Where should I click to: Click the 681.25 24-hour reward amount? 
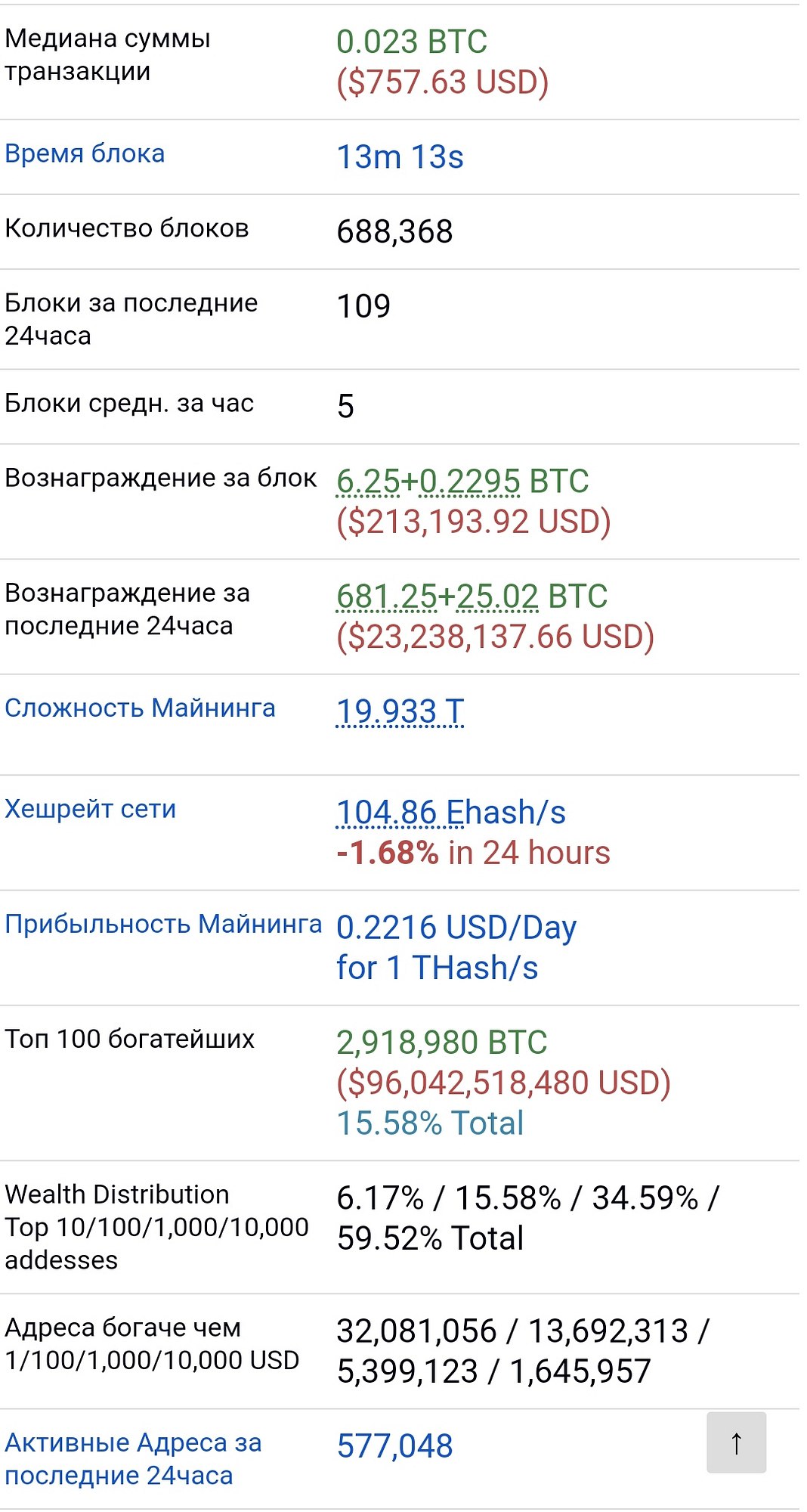(x=386, y=596)
